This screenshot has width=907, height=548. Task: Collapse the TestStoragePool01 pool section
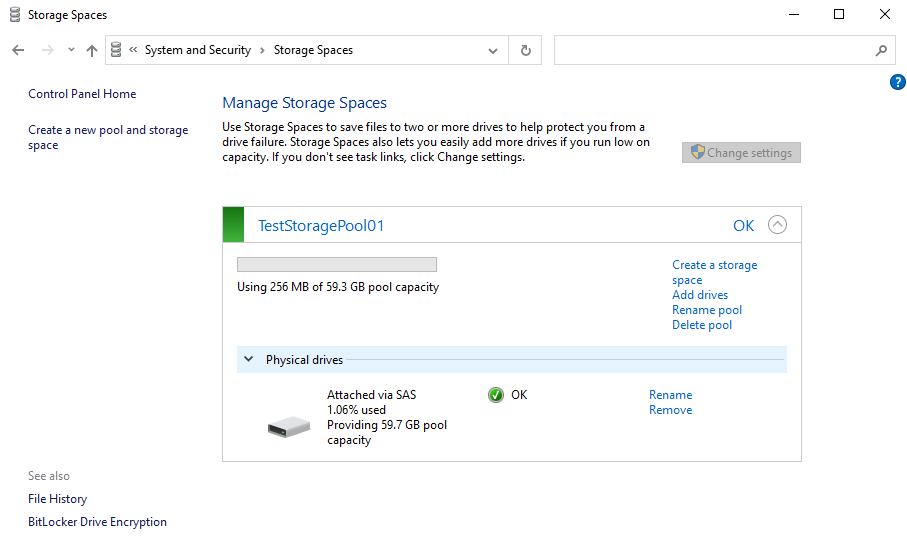click(x=777, y=225)
